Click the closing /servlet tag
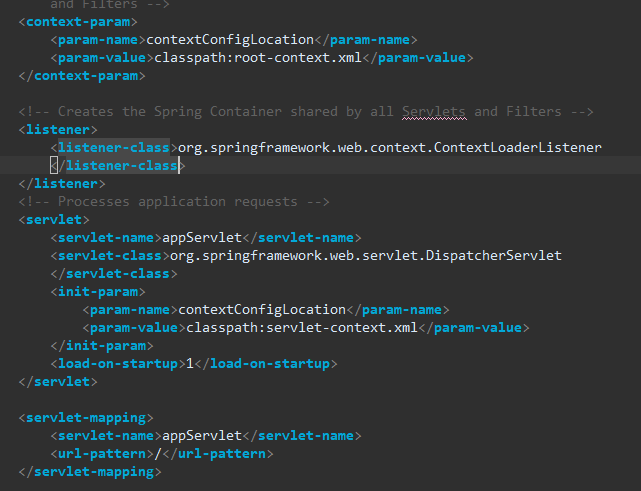641x491 pixels. tap(58, 381)
